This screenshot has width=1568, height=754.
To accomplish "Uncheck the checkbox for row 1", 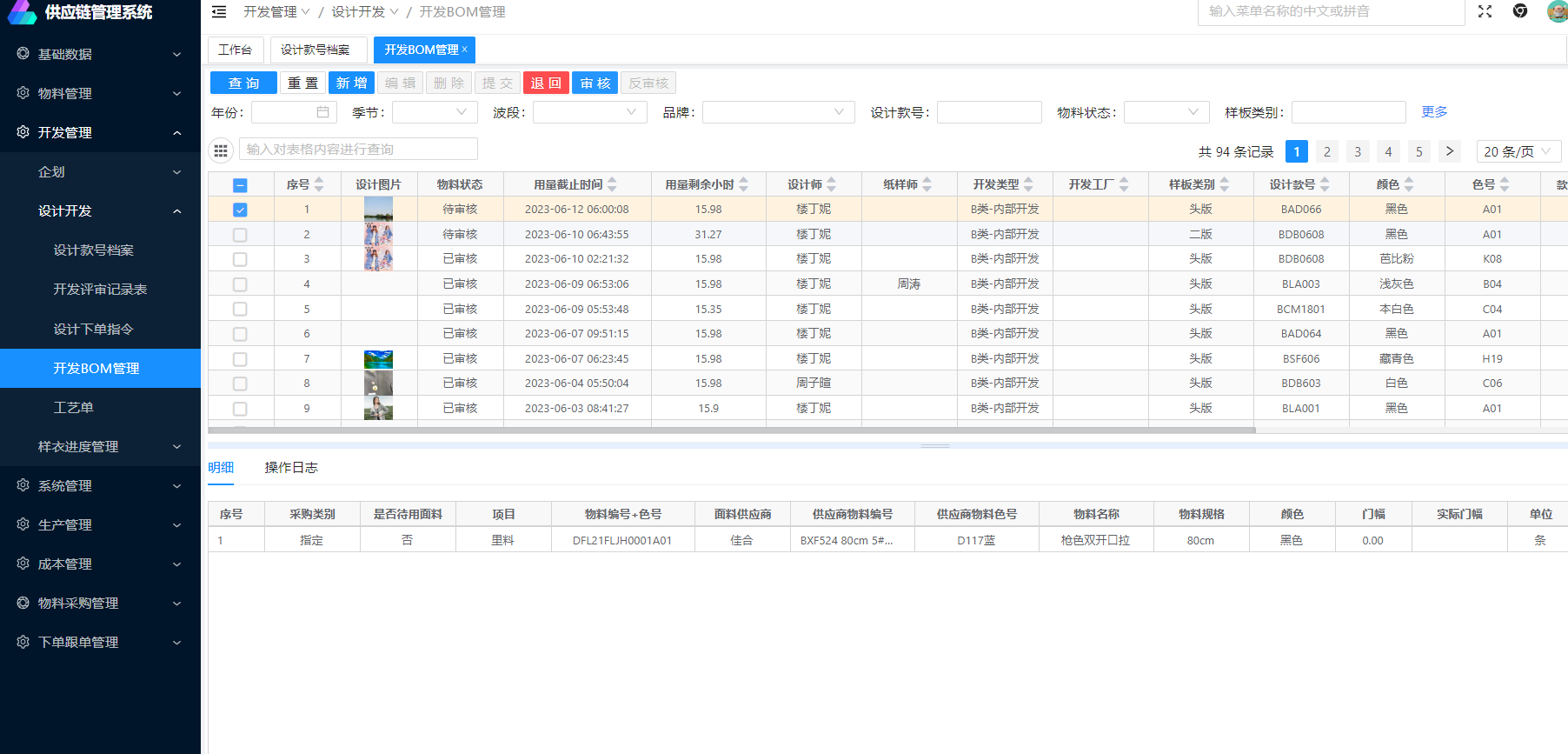I will tap(240, 210).
